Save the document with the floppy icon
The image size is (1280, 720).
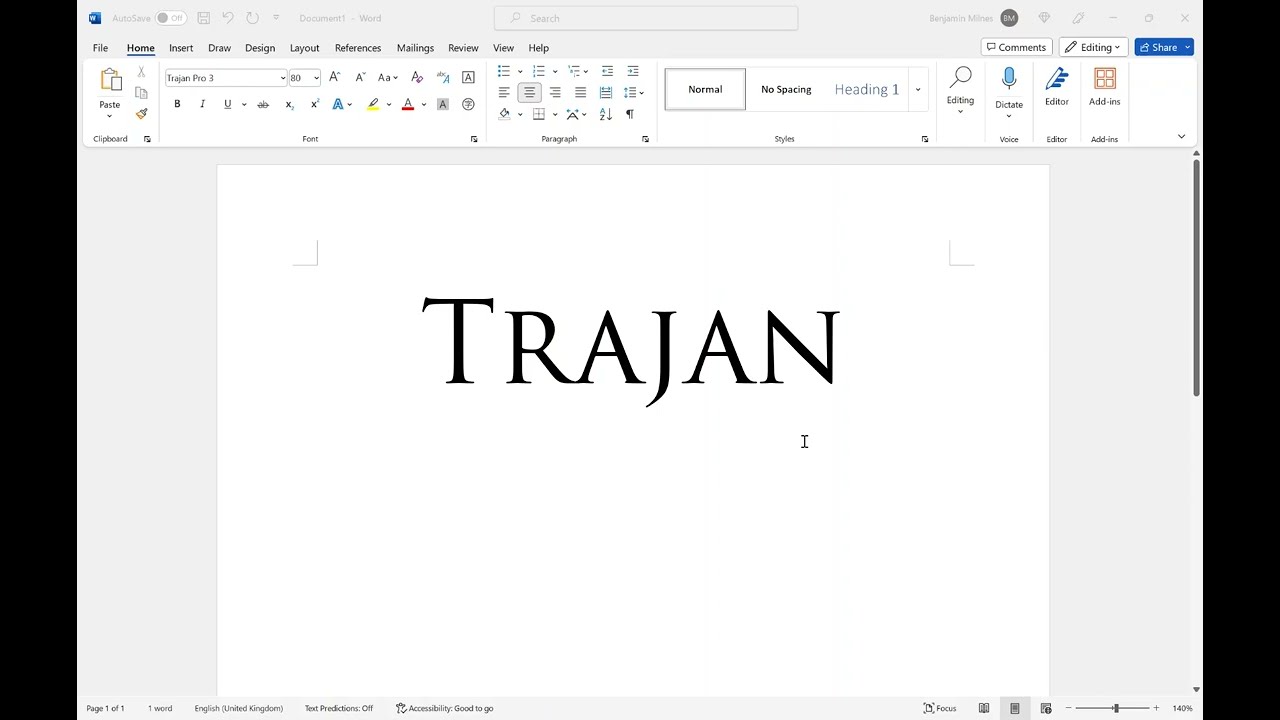coord(204,18)
